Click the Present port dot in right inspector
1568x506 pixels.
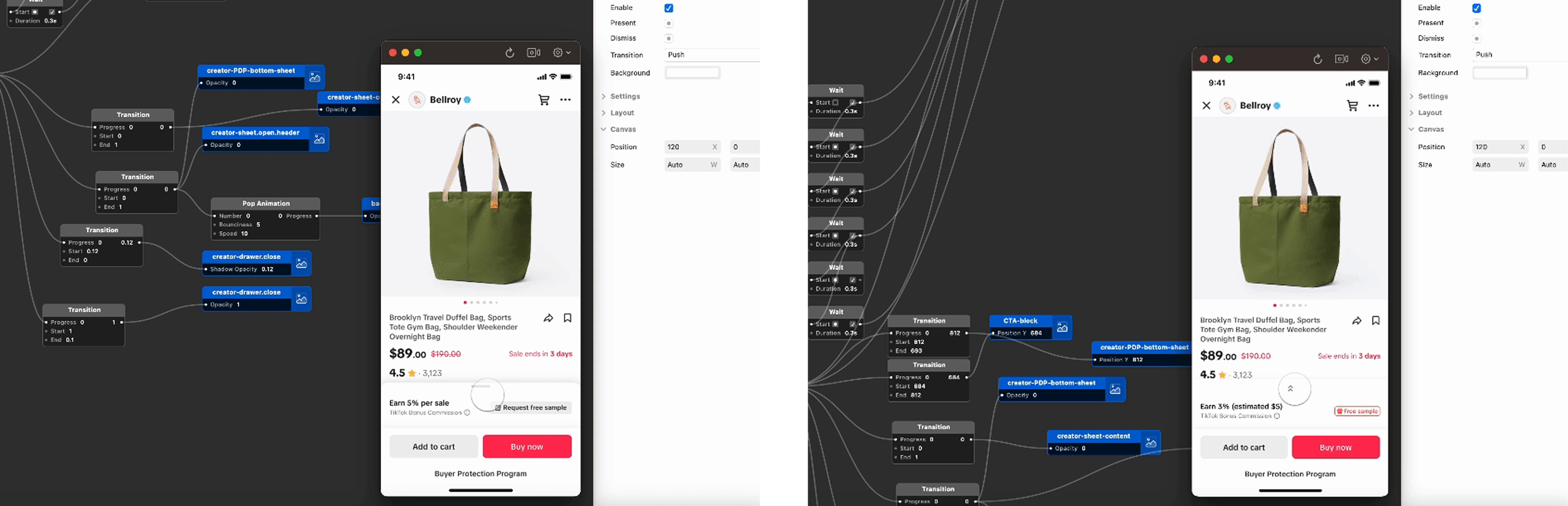(x=1476, y=23)
